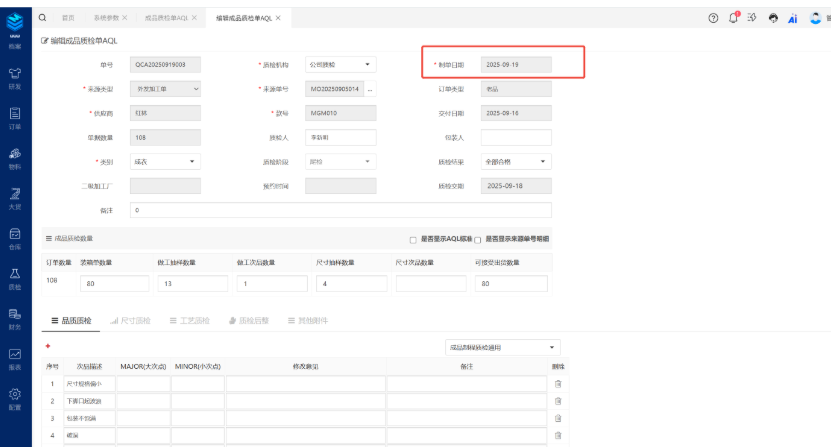The width and height of the screenshot is (831, 447).
Task: Expand the 质检机构 dropdown
Action: 340,65
